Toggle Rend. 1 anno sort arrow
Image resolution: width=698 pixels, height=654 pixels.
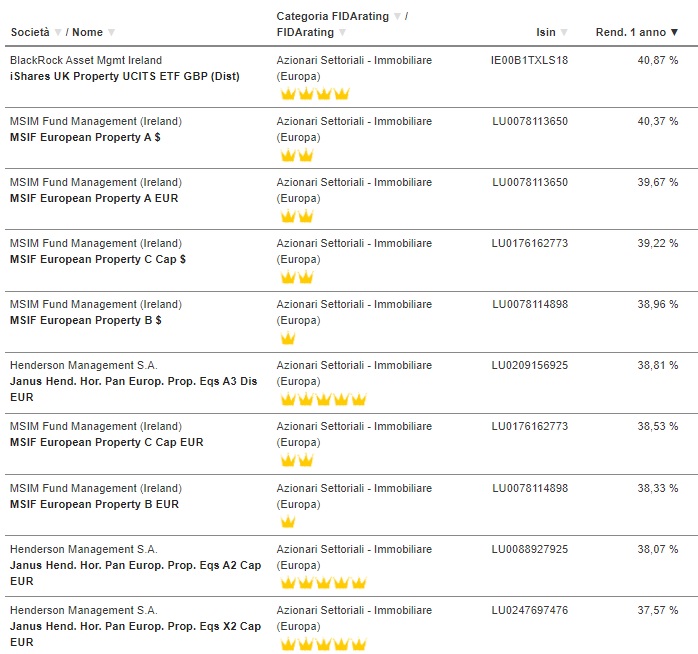pyautogui.click(x=674, y=32)
